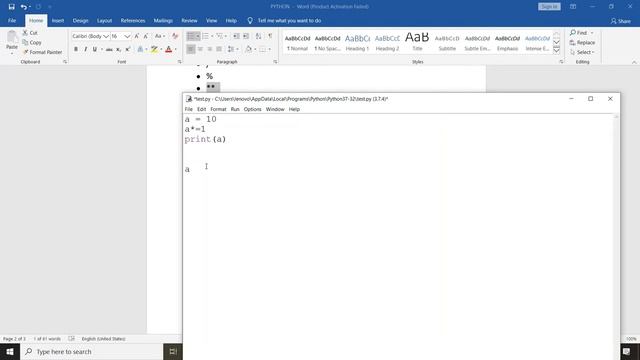Select Center alignment

(x=200, y=49)
